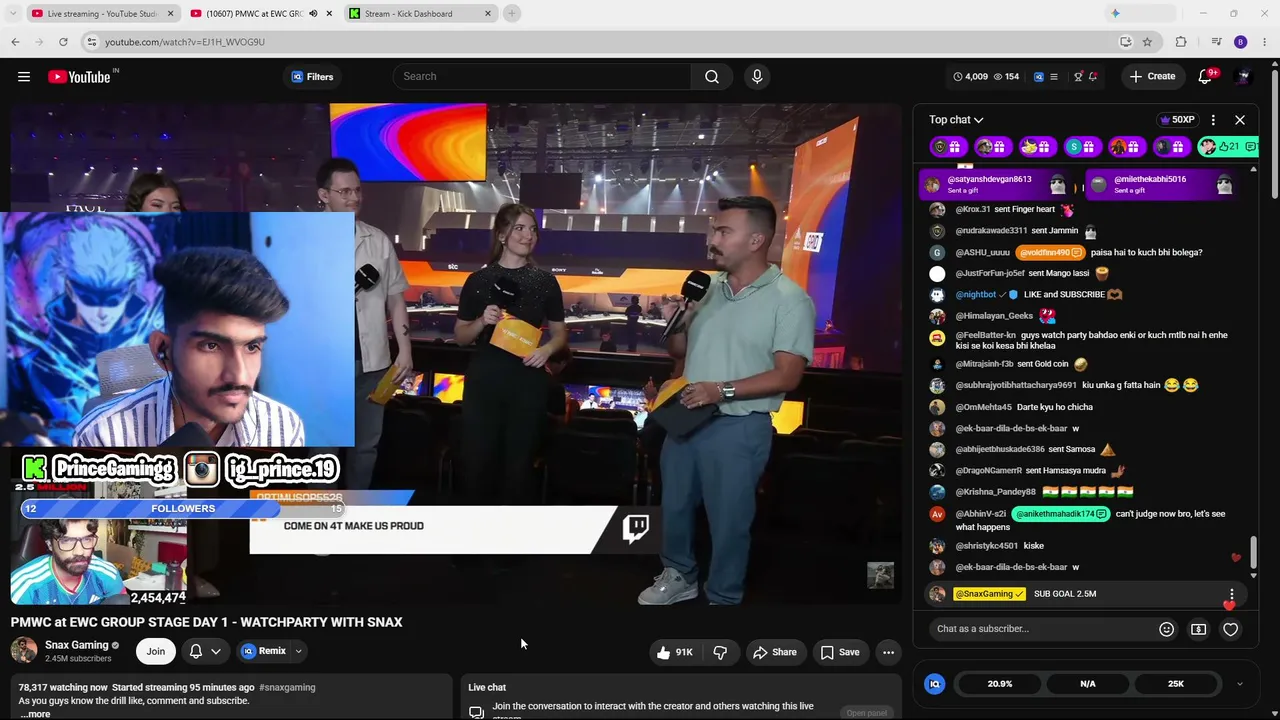
Task: Open the Create menu
Action: pos(1152,77)
